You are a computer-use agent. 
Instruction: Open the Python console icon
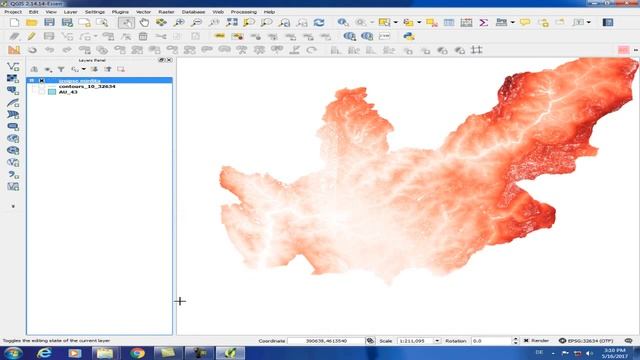click(409, 36)
